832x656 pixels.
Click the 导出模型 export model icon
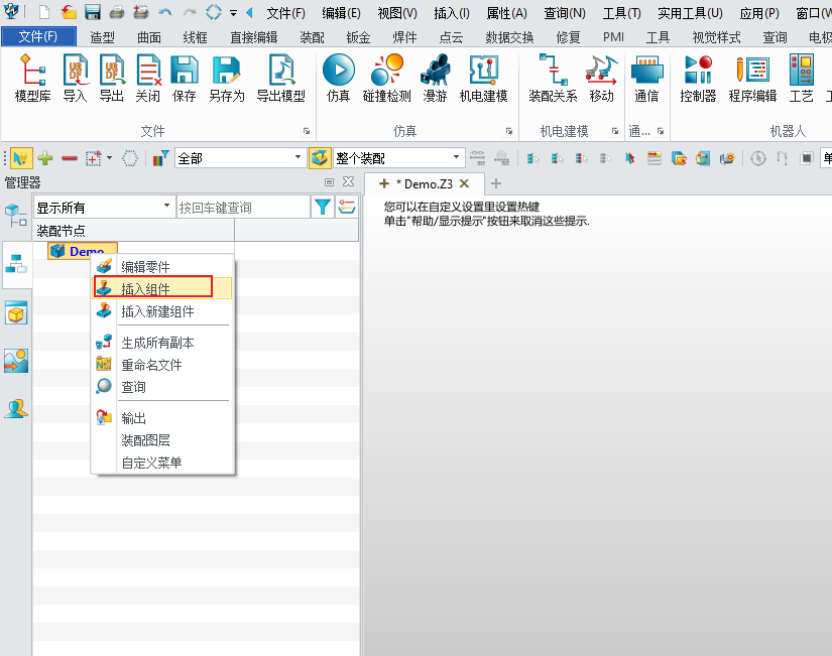pyautogui.click(x=281, y=71)
